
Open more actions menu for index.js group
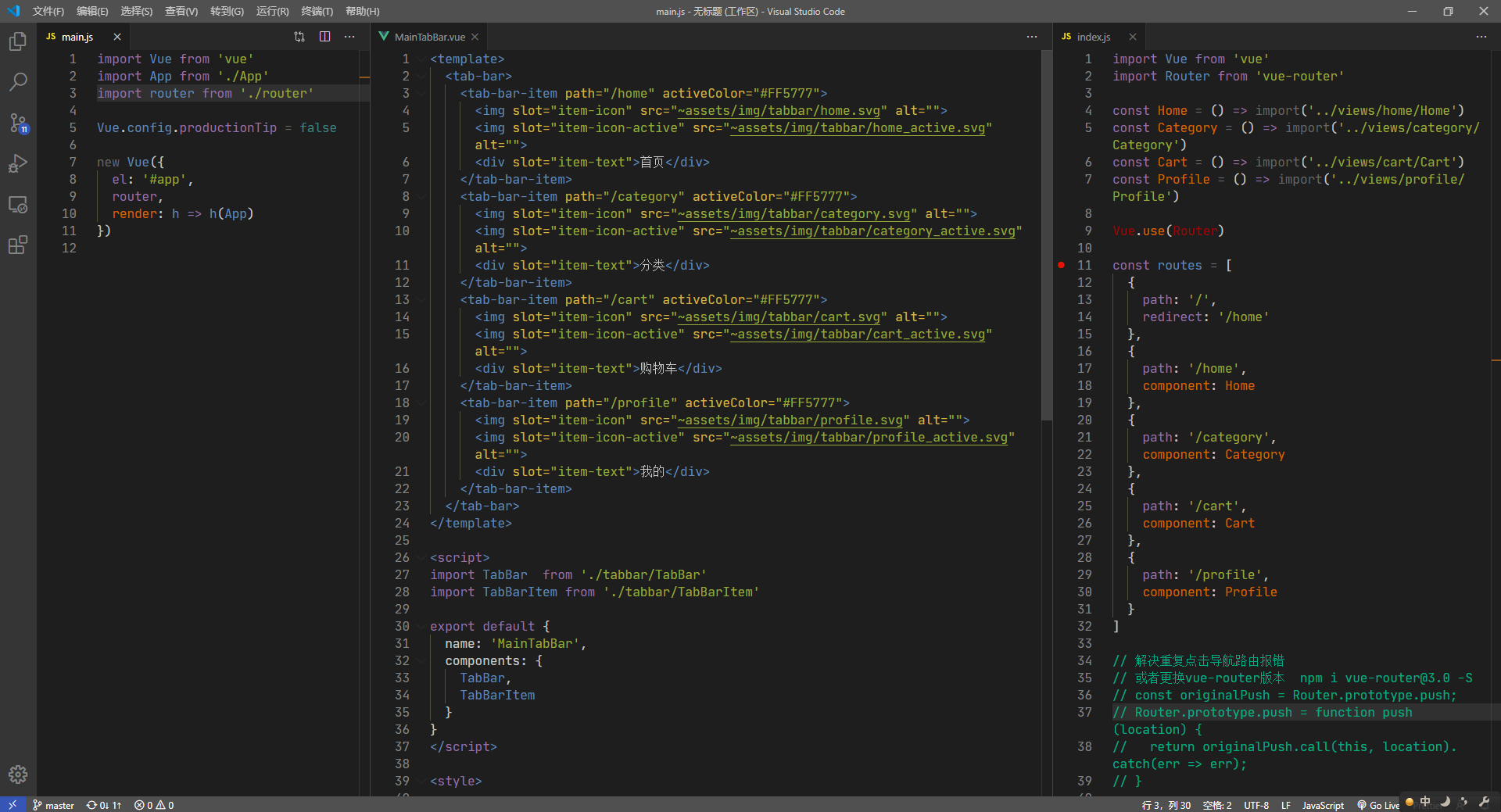pyautogui.click(x=1481, y=37)
